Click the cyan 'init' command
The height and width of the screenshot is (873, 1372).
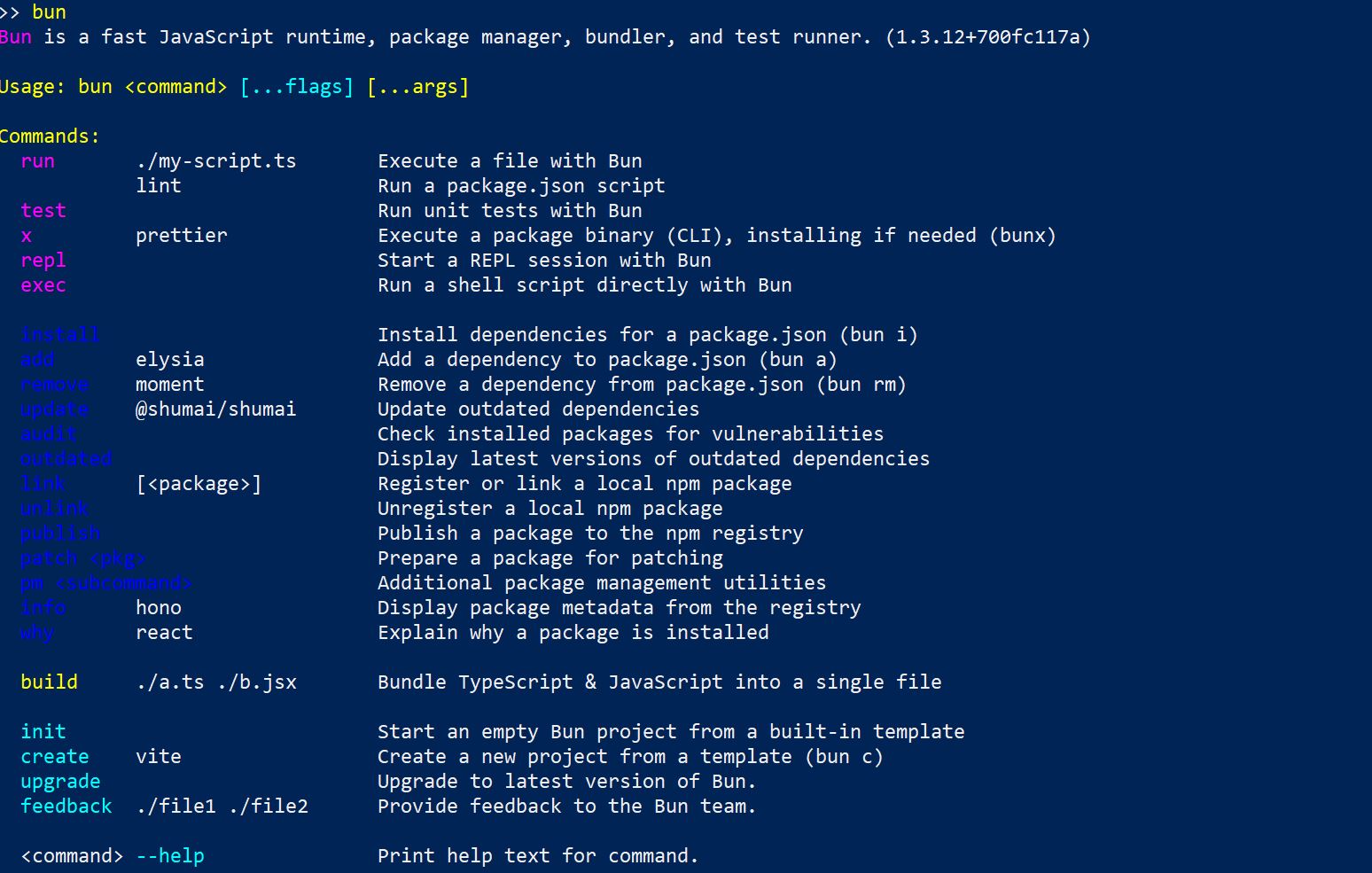pyautogui.click(x=43, y=732)
